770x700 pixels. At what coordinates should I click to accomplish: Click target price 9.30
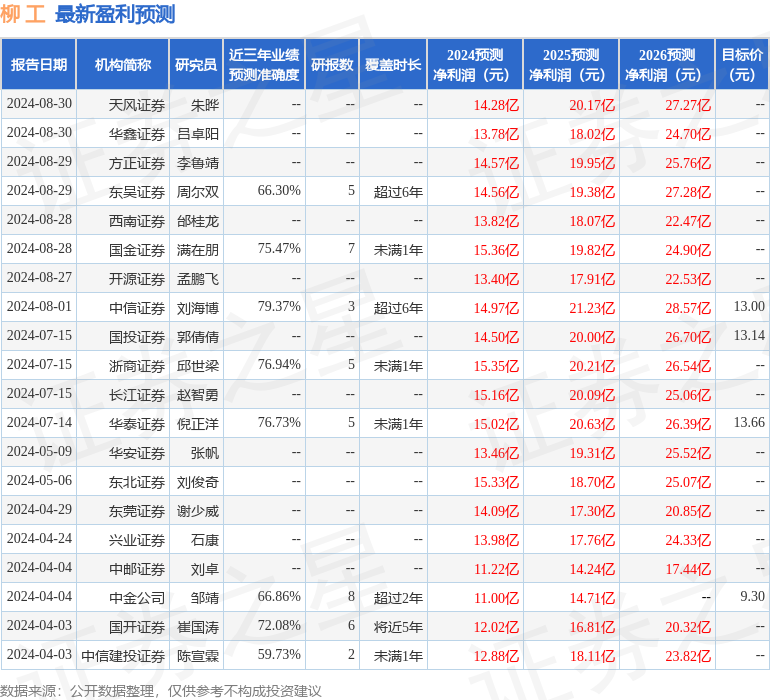(x=752, y=596)
